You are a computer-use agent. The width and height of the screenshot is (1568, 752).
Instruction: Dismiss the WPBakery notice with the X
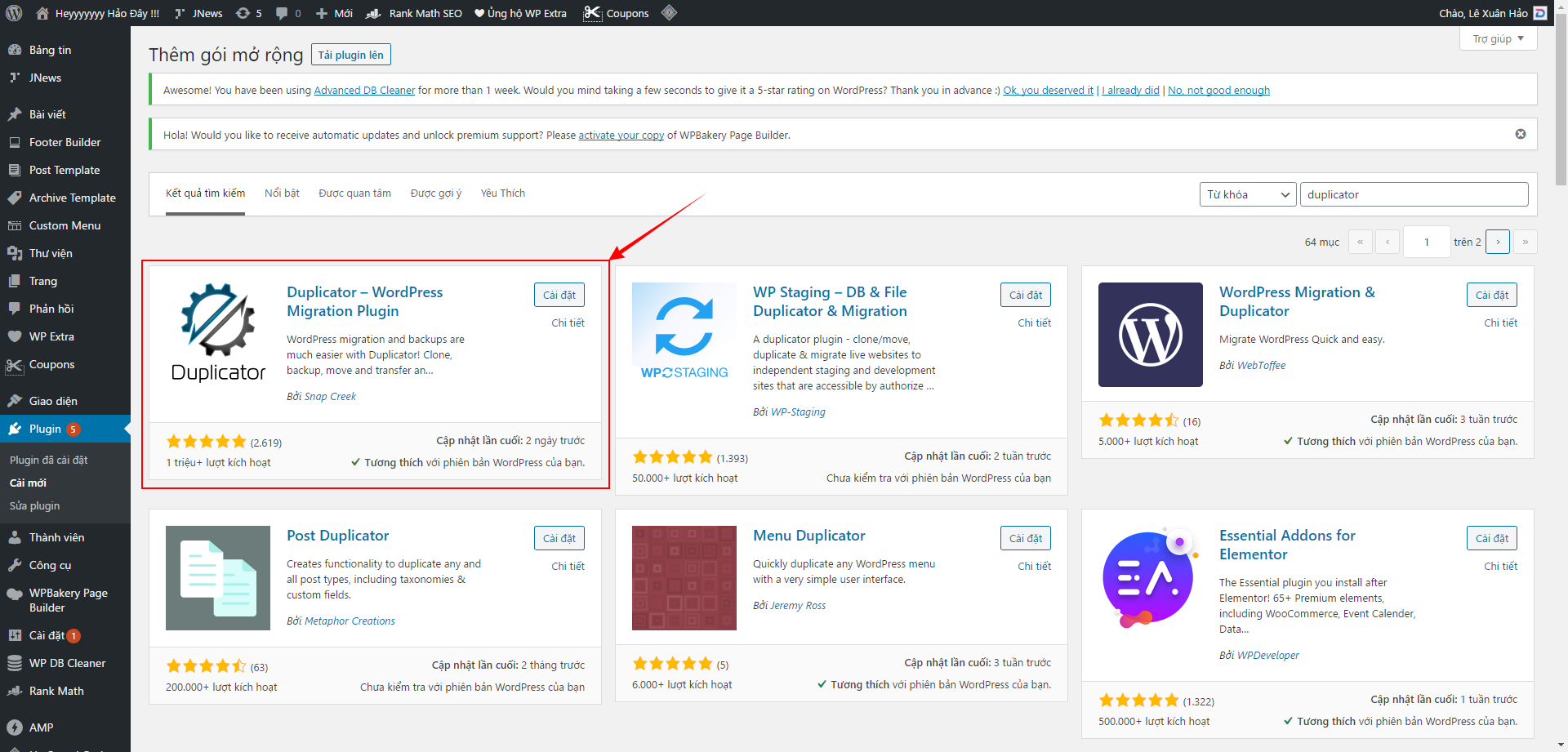pos(1520,134)
